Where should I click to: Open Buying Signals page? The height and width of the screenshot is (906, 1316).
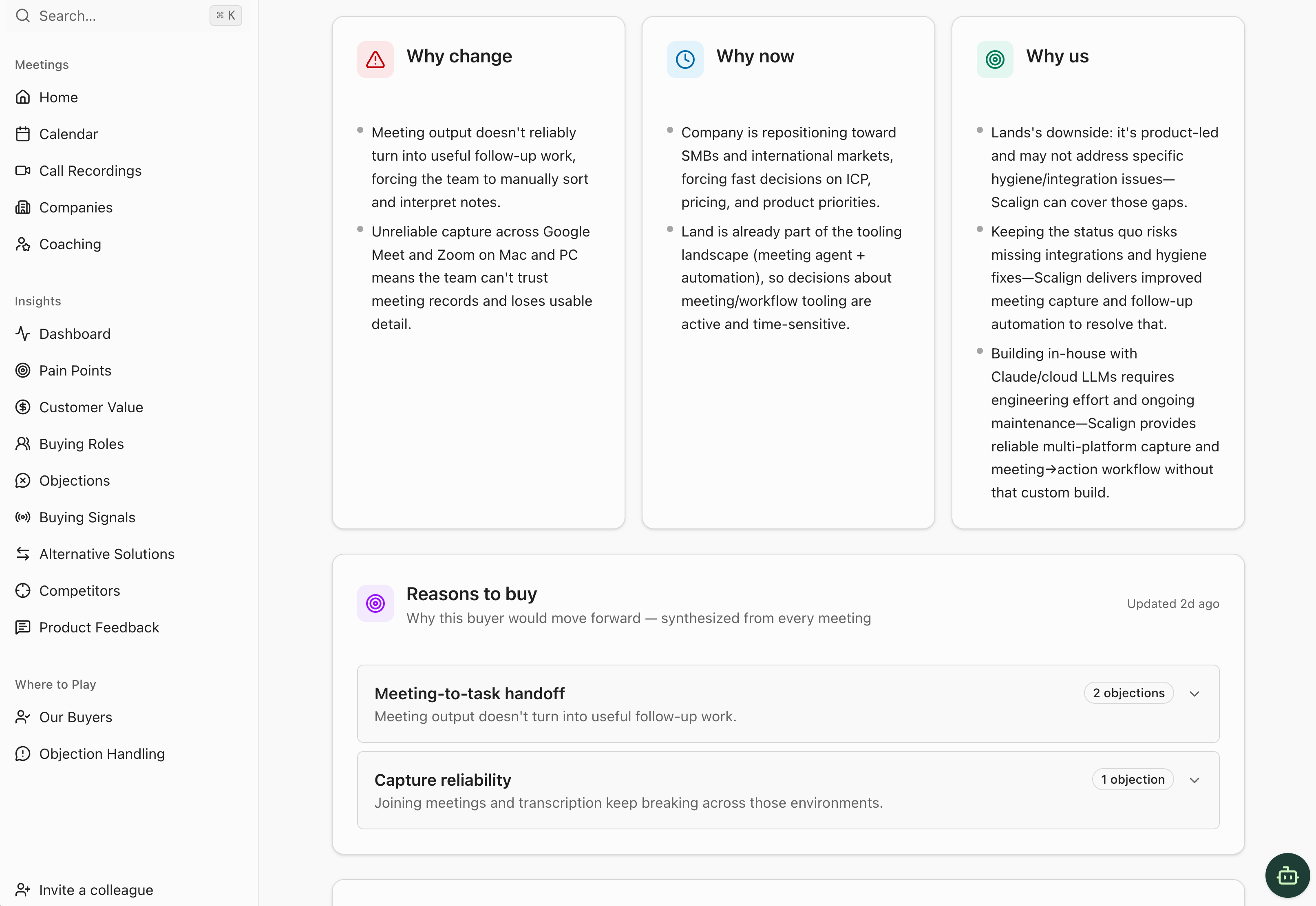[87, 518]
